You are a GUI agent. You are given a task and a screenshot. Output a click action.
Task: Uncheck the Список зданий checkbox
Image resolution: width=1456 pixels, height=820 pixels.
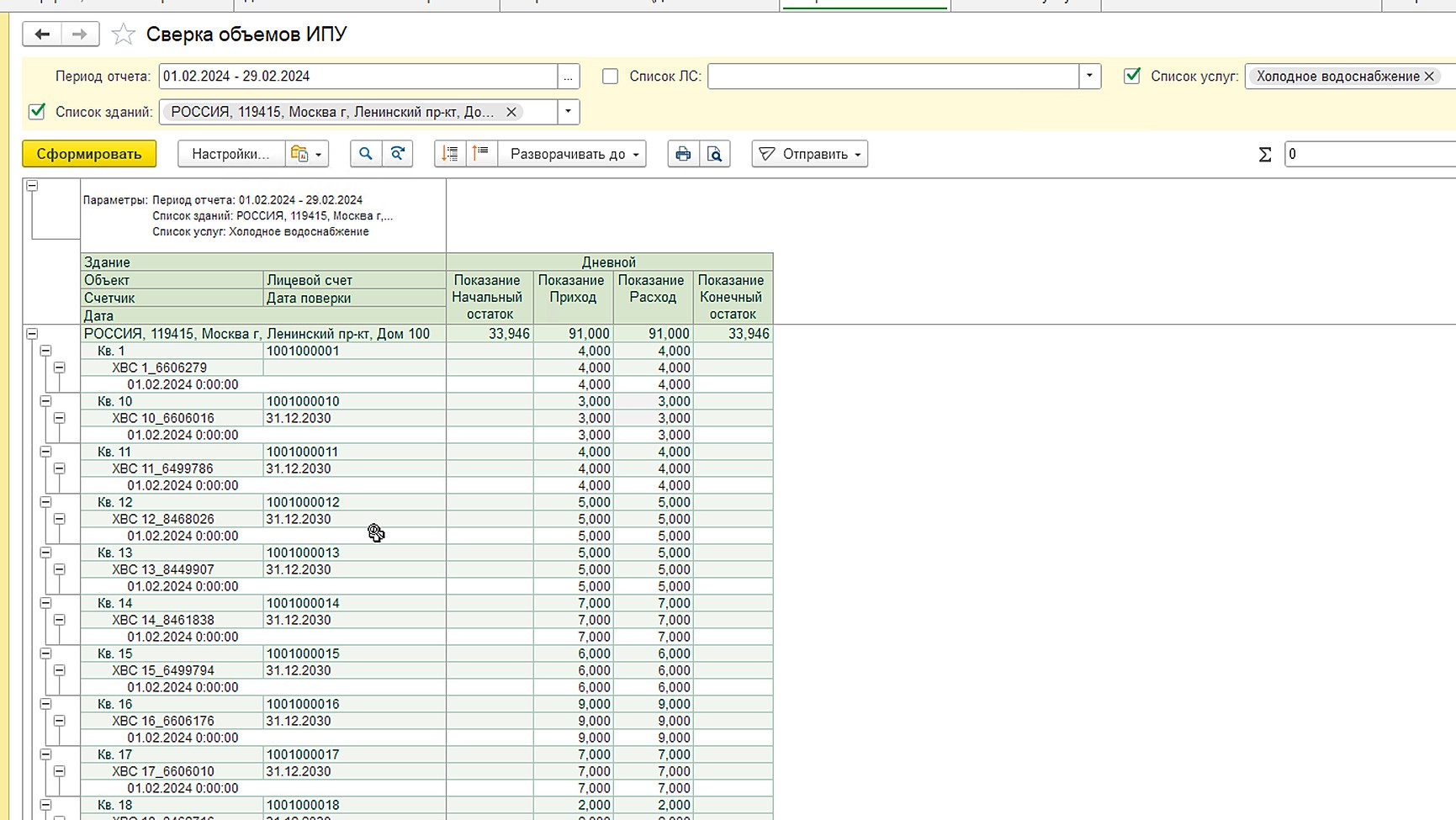click(x=37, y=111)
